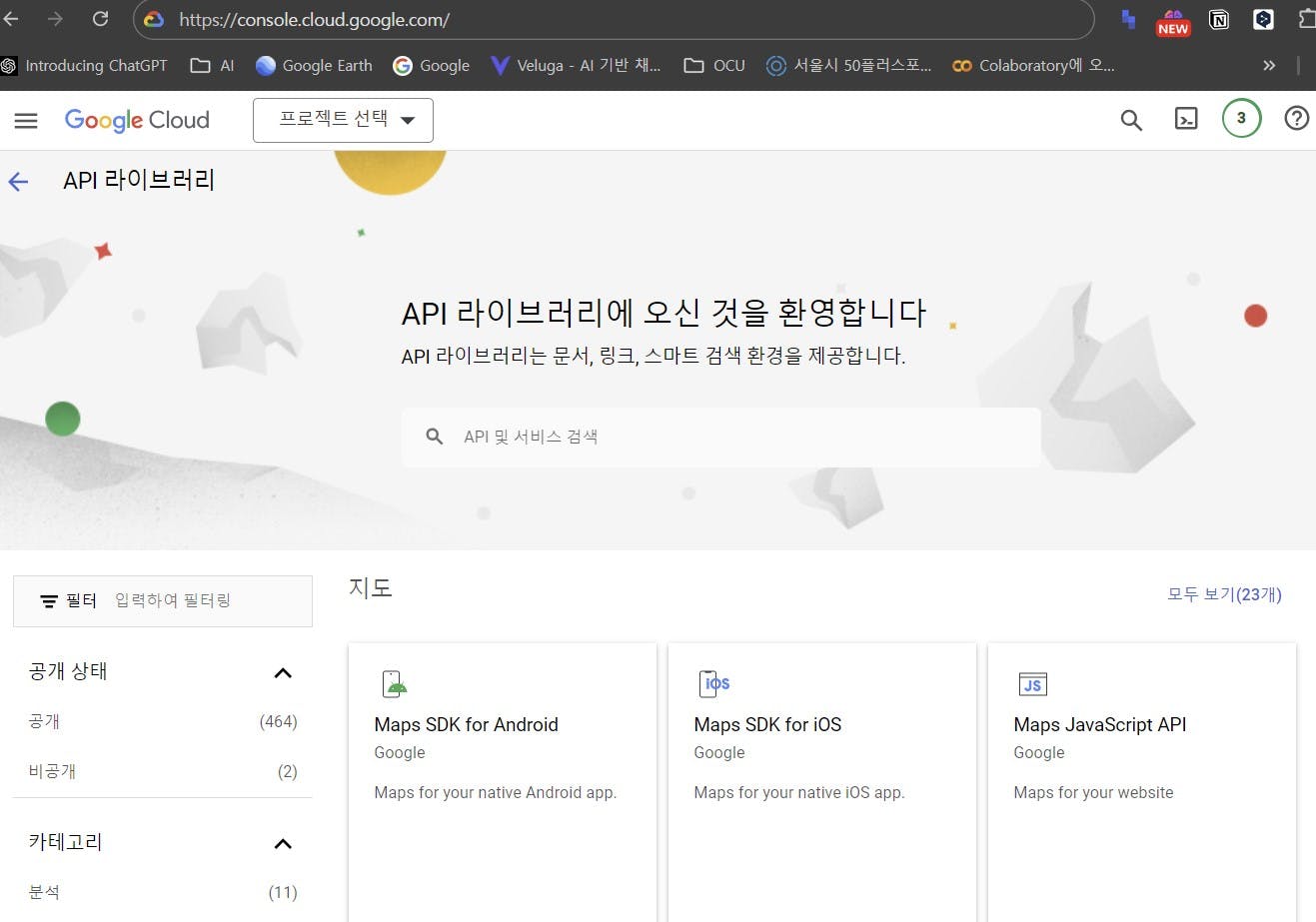
Task: Click the API 라이브러리 page title
Action: [x=139, y=180]
